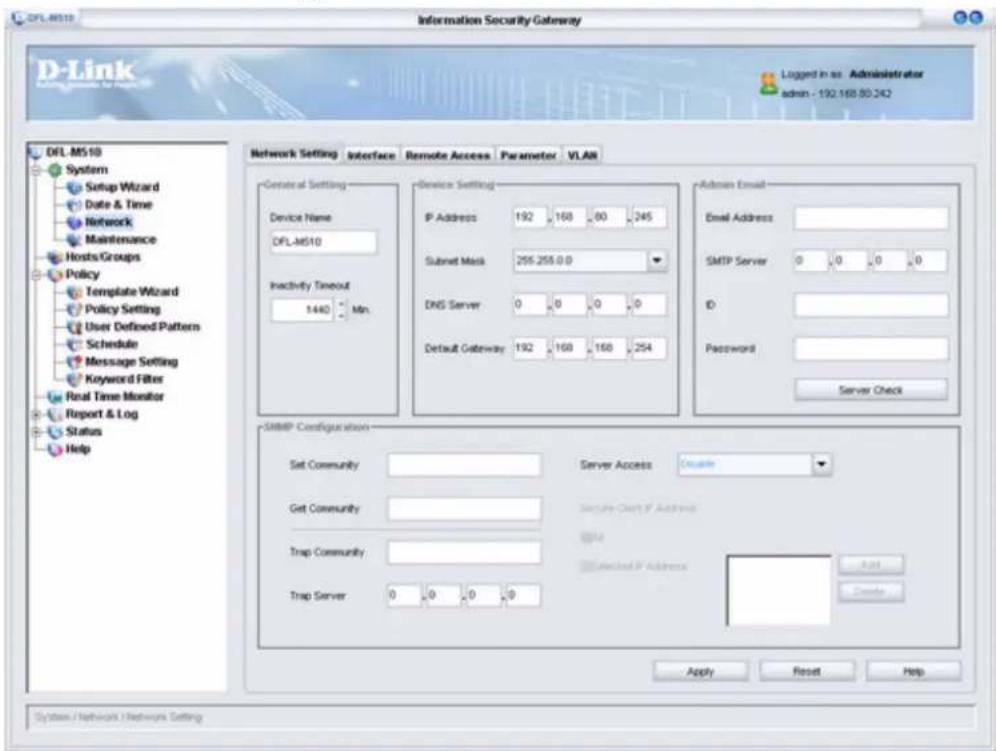Open Keyword Filter icon
The height and width of the screenshot is (751, 996).
coord(74,379)
